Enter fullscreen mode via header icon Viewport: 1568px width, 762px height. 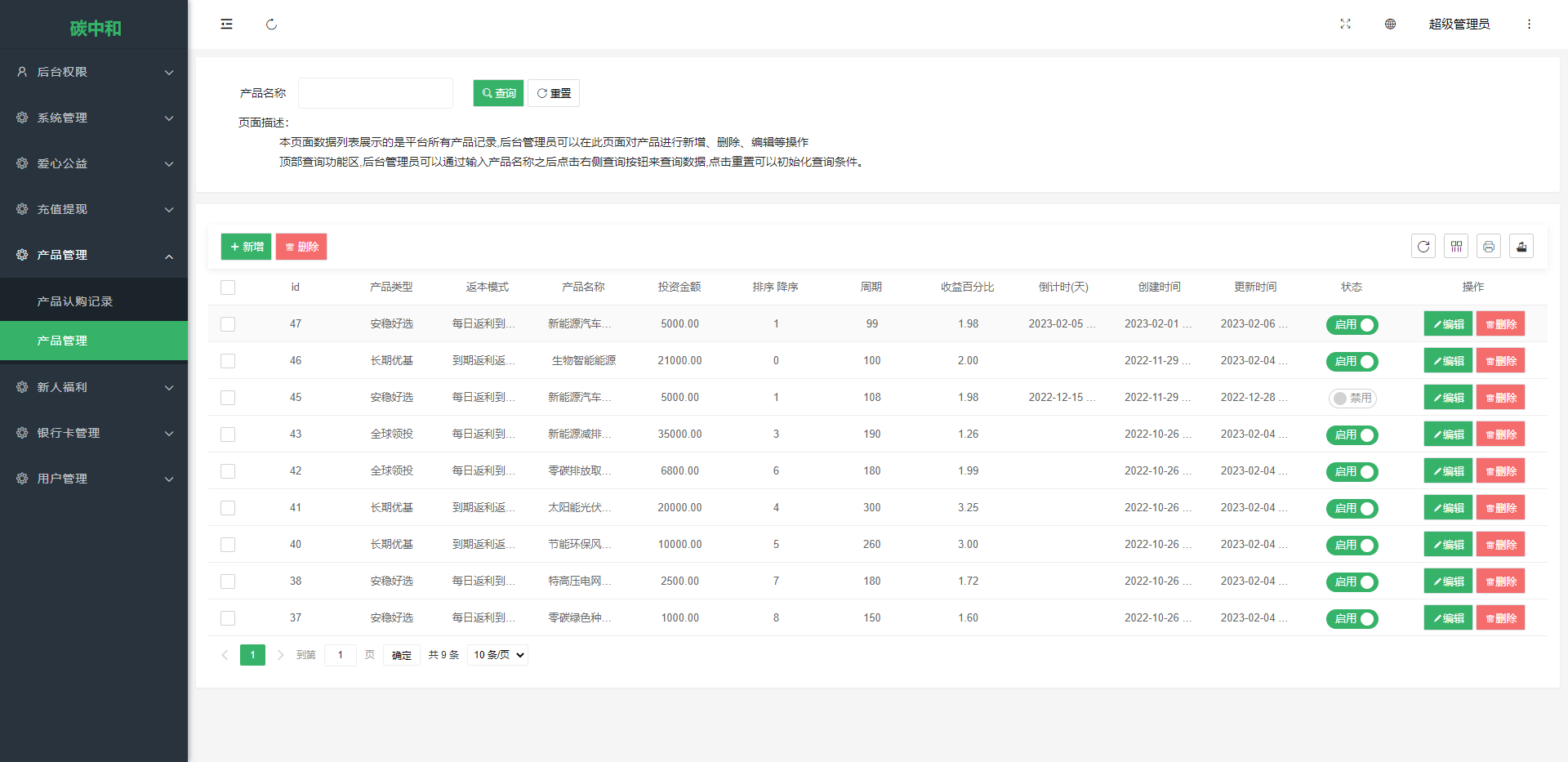[1345, 25]
